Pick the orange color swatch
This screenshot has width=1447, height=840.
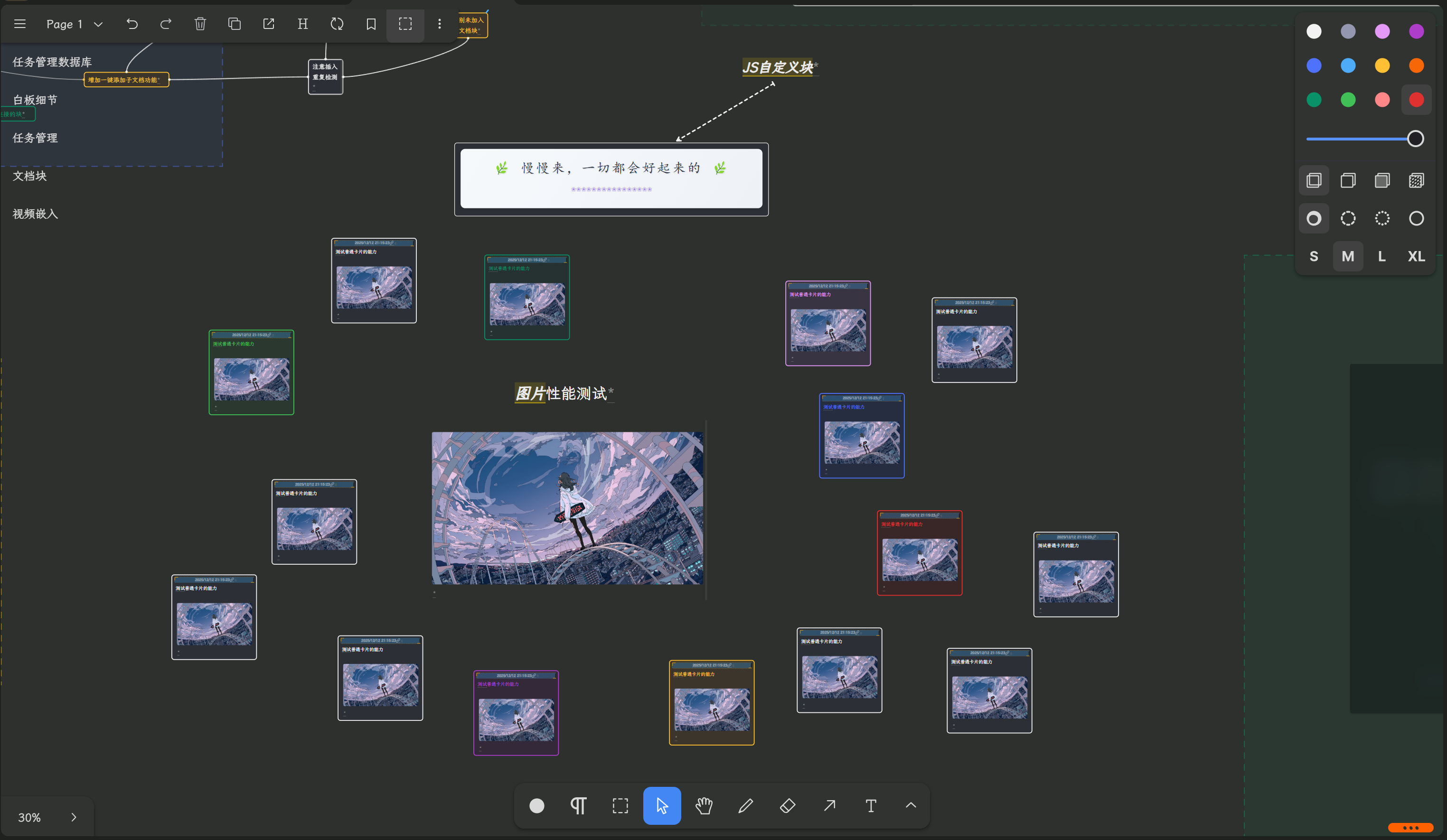[x=1416, y=65]
